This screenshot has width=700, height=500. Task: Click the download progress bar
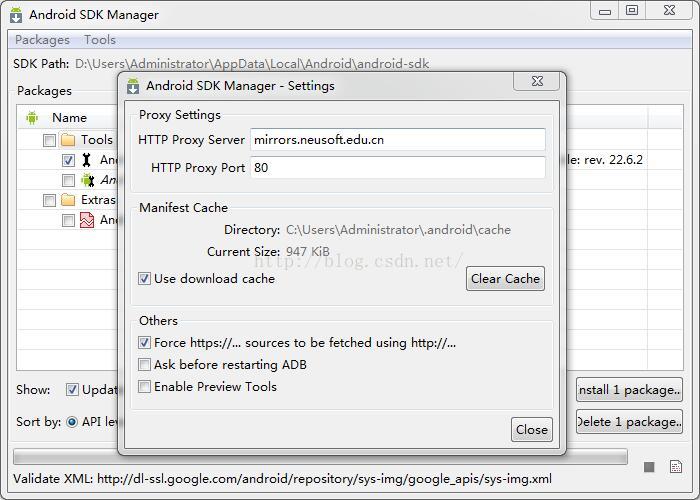[x=320, y=457]
